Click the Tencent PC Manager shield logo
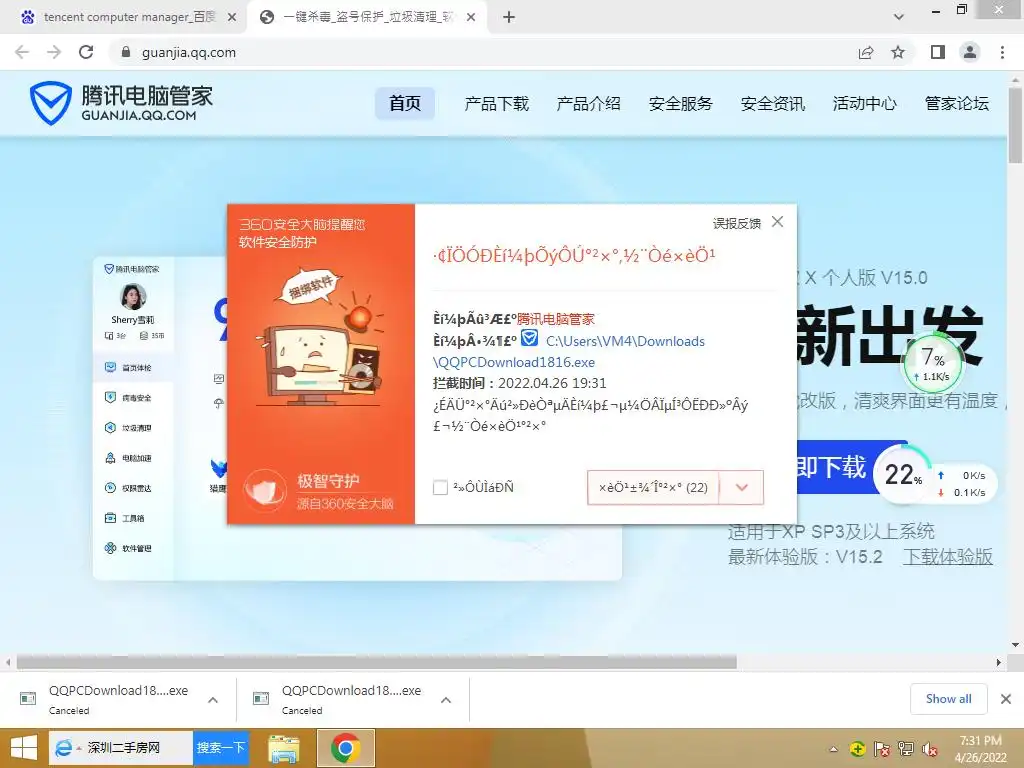This screenshot has height=768, width=1024. [50, 103]
